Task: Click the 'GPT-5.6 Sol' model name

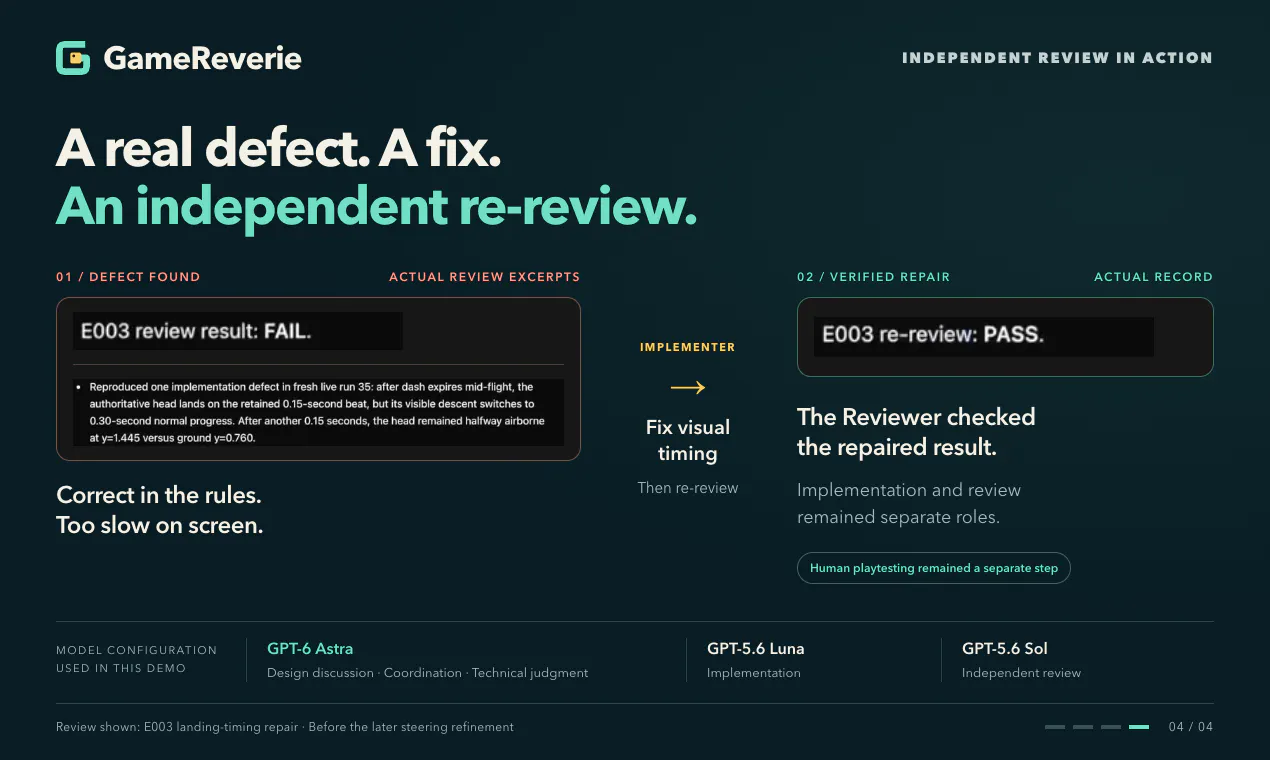Action: 1005,648
